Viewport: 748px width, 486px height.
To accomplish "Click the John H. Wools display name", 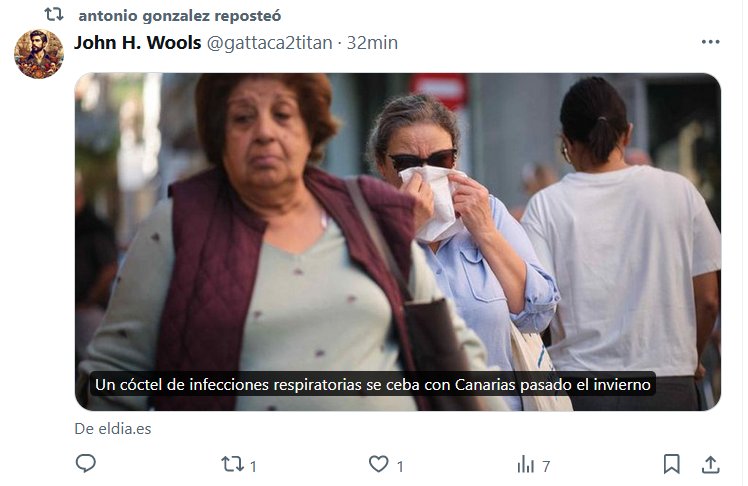I will 138,43.
